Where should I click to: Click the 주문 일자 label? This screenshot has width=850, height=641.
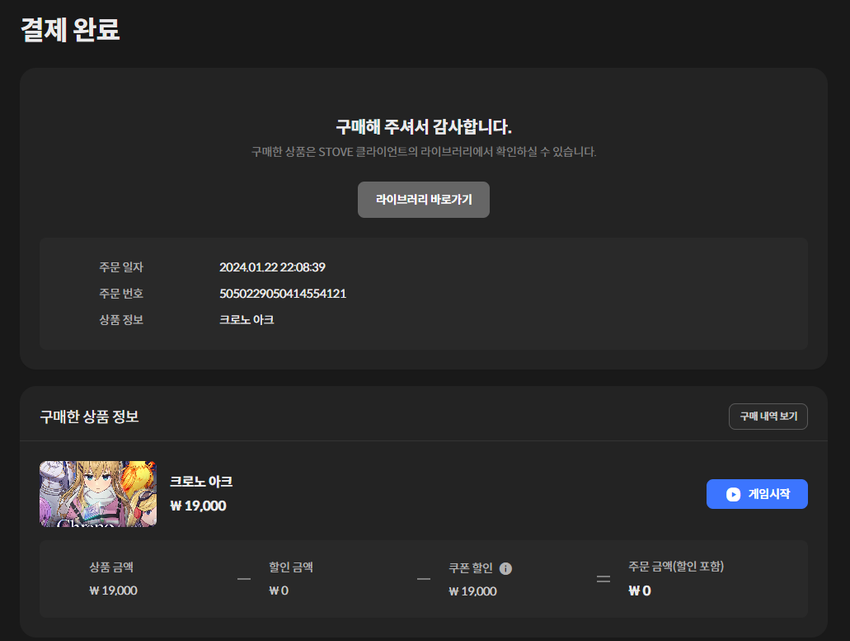[121, 267]
